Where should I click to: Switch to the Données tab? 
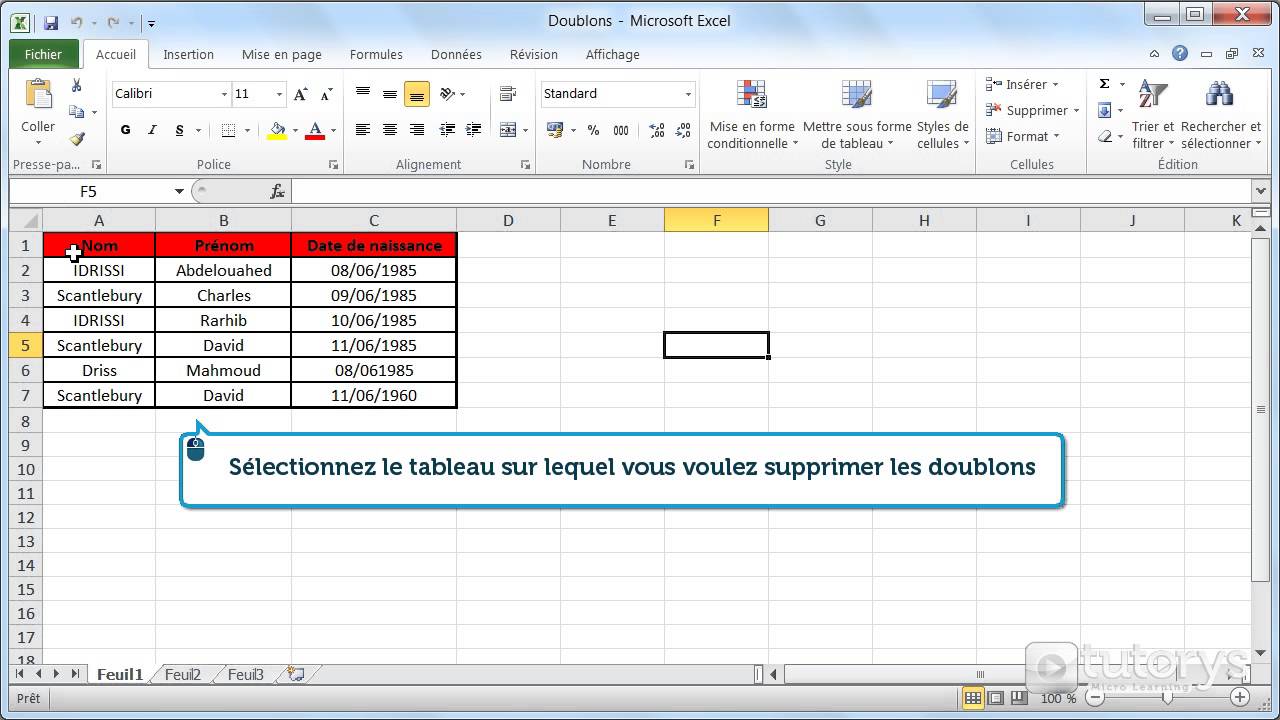click(456, 55)
